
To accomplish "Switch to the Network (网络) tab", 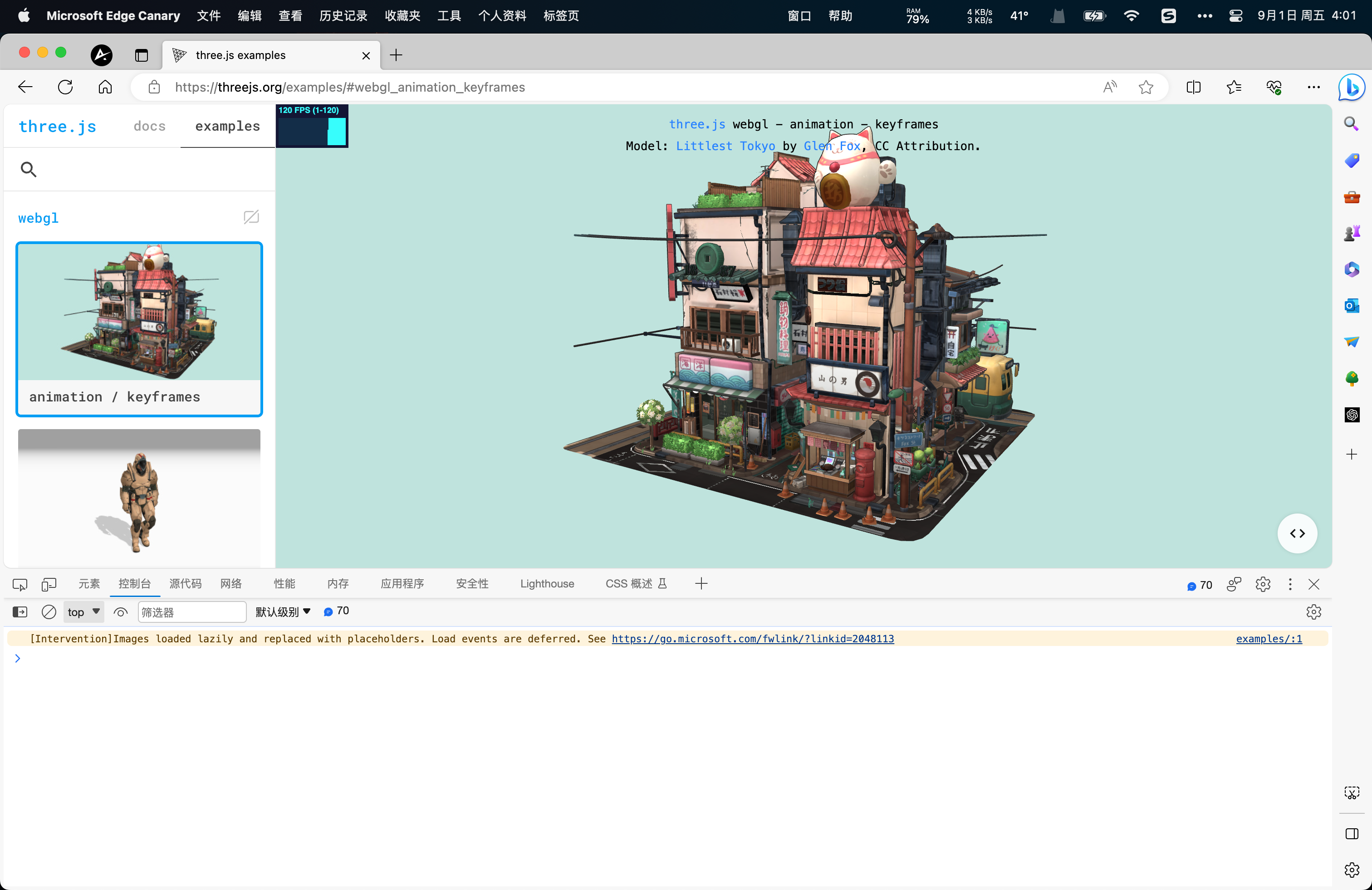I will tap(230, 584).
